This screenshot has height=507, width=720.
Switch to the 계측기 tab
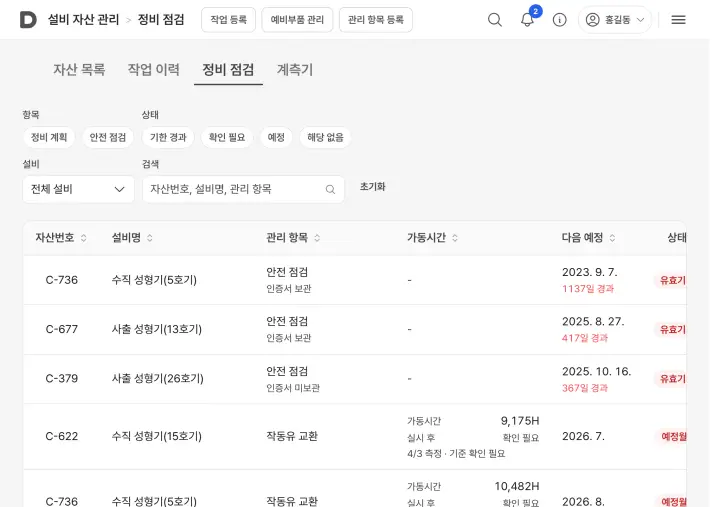295,70
